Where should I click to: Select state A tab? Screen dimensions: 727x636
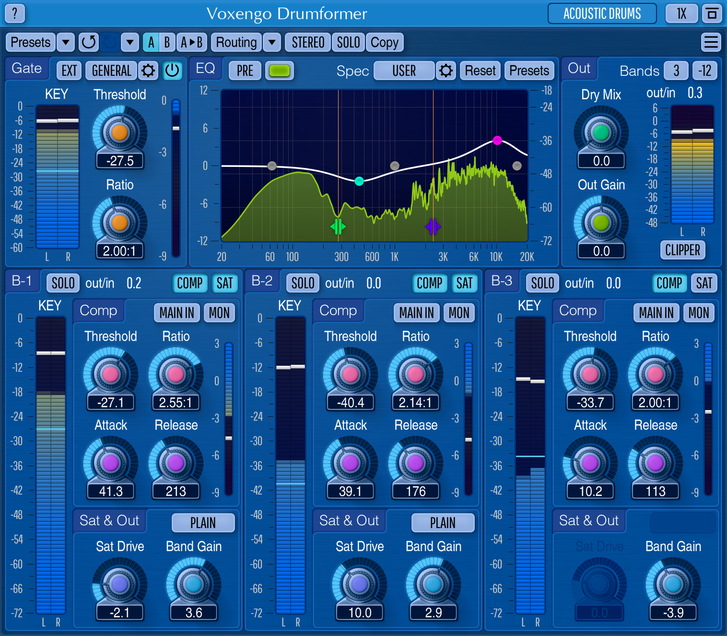coord(151,42)
